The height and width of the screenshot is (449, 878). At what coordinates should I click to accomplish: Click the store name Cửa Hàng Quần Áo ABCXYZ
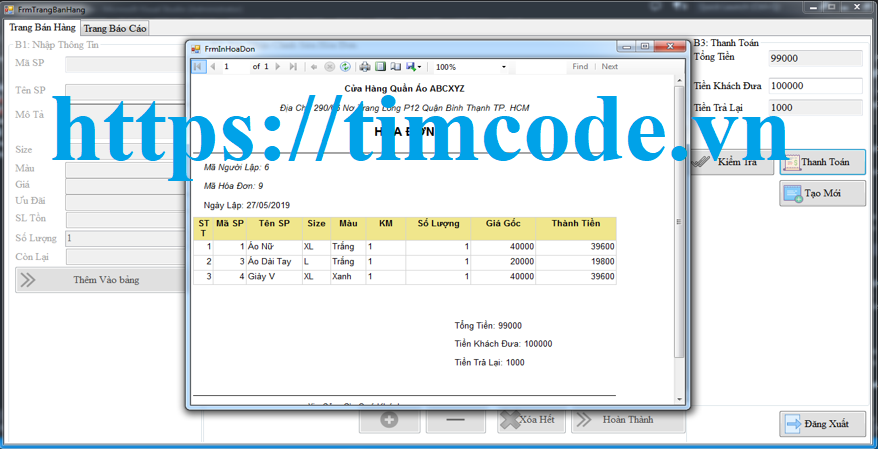[404, 88]
